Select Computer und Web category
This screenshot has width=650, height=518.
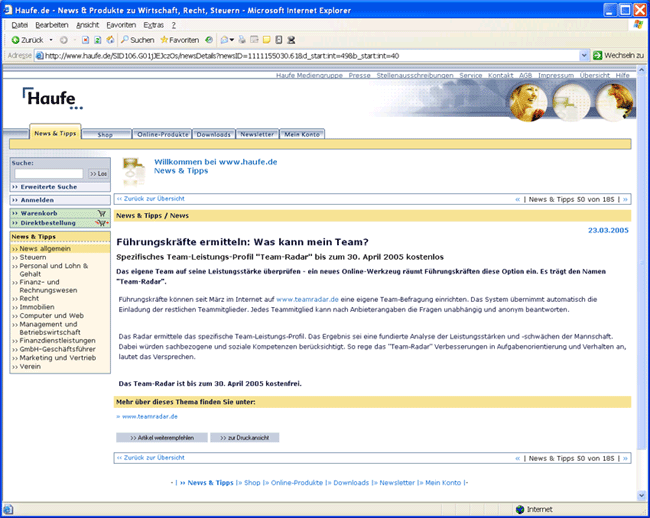(51, 316)
